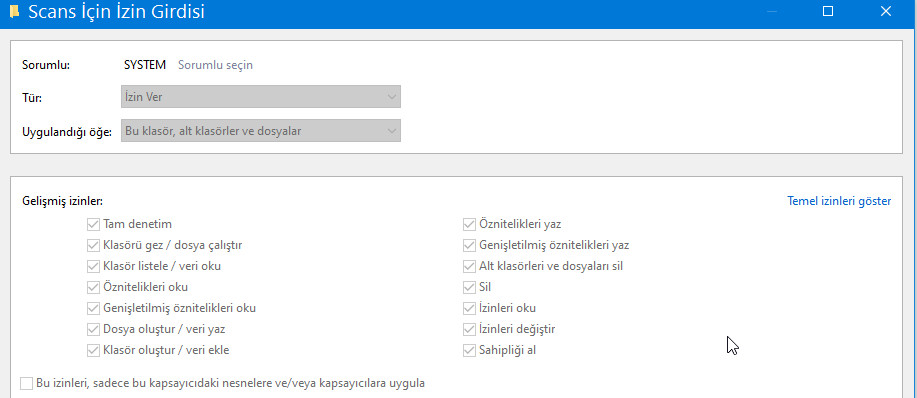The height and width of the screenshot is (398, 917).
Task: Close the Scans İçin İzin Girdisi window
Action: (885, 11)
